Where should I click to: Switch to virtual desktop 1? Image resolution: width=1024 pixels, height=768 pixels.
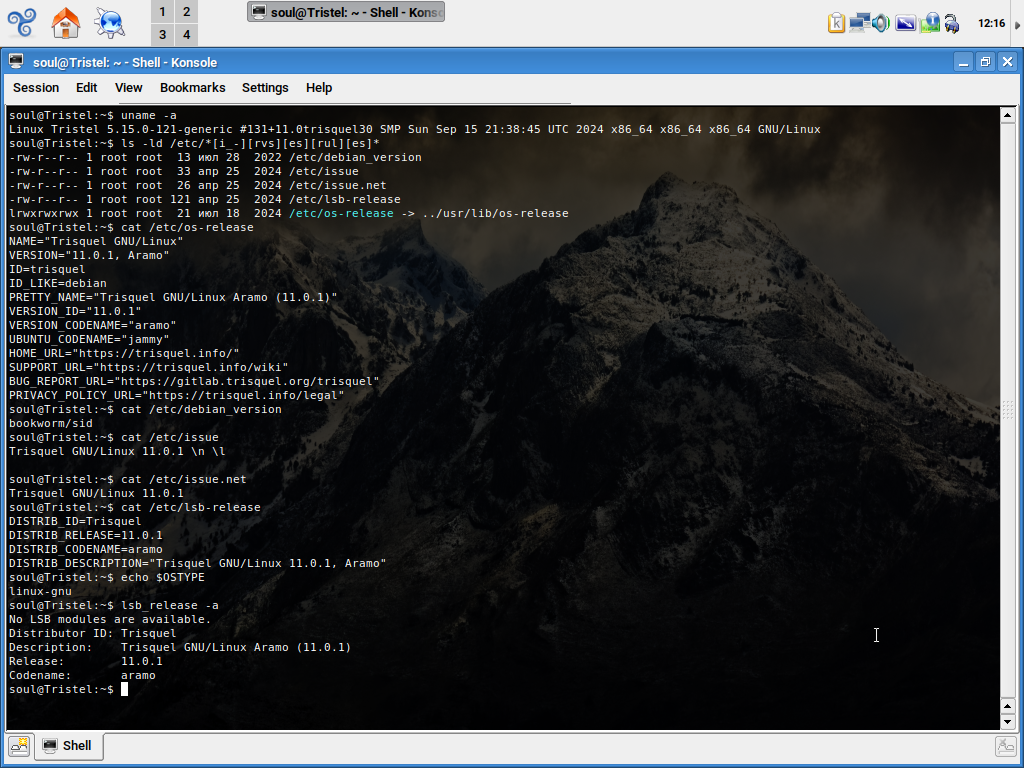pos(163,12)
